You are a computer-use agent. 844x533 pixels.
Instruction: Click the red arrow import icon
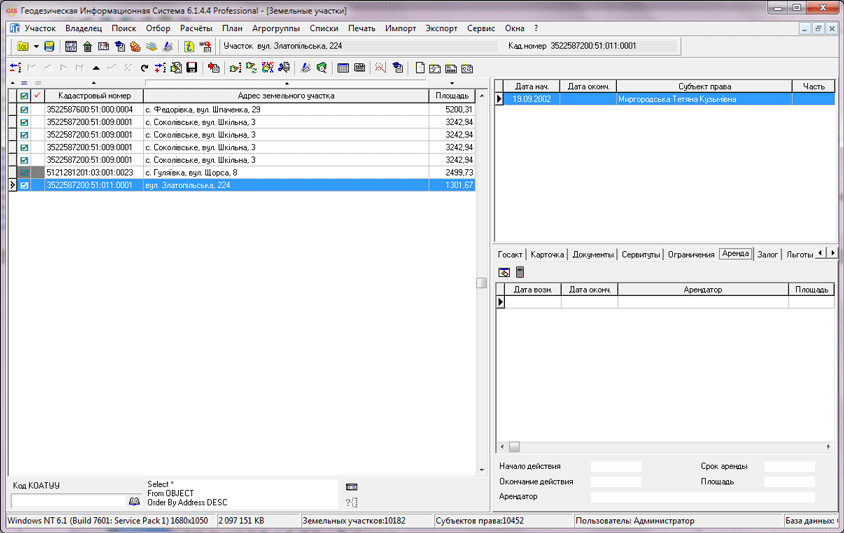(x=214, y=68)
